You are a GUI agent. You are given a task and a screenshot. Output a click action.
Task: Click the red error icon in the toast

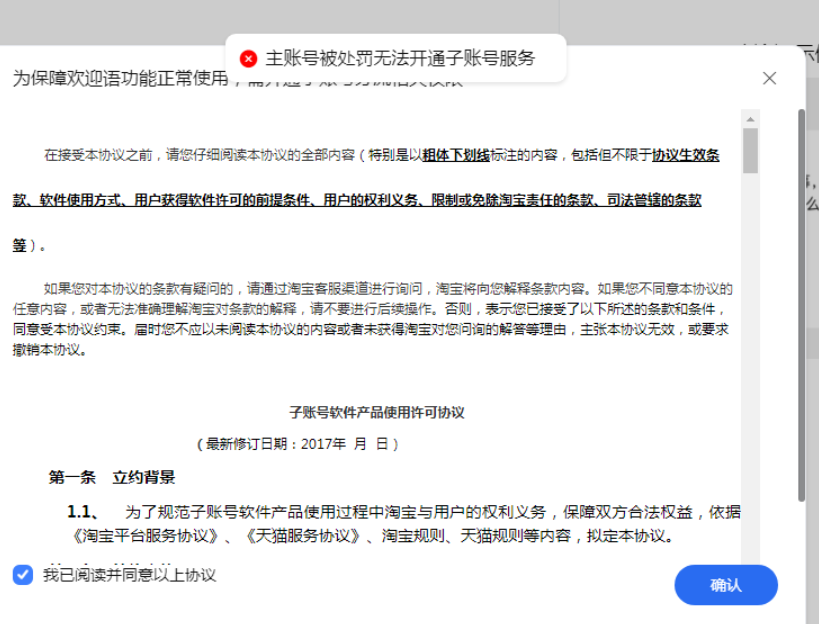coord(248,58)
